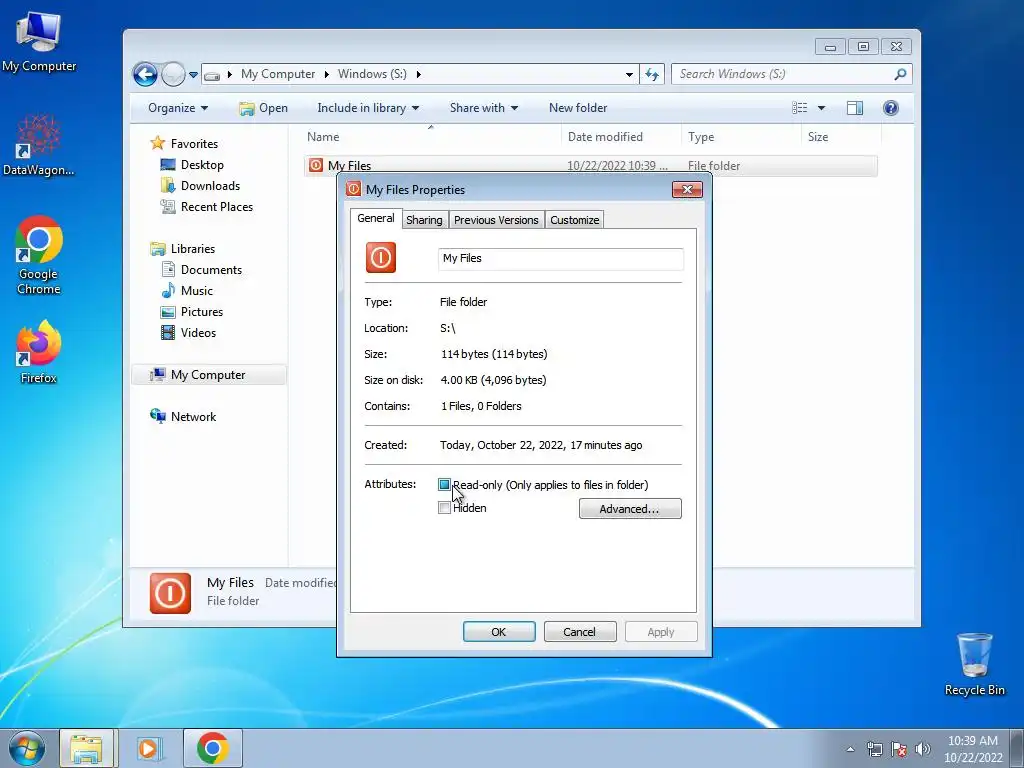Switch to the Previous Versions tab

496,220
